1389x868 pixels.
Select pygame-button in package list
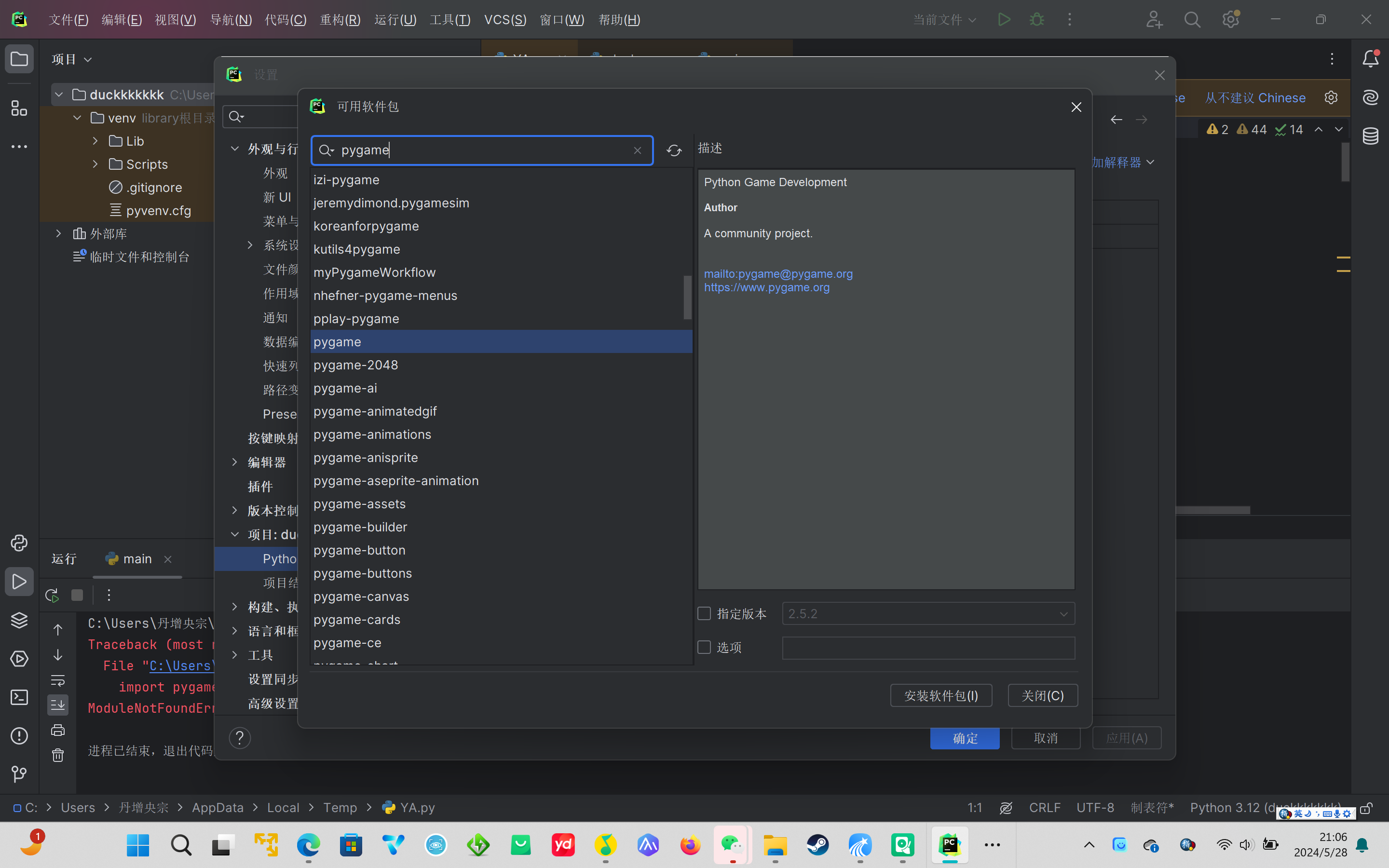coord(502,550)
